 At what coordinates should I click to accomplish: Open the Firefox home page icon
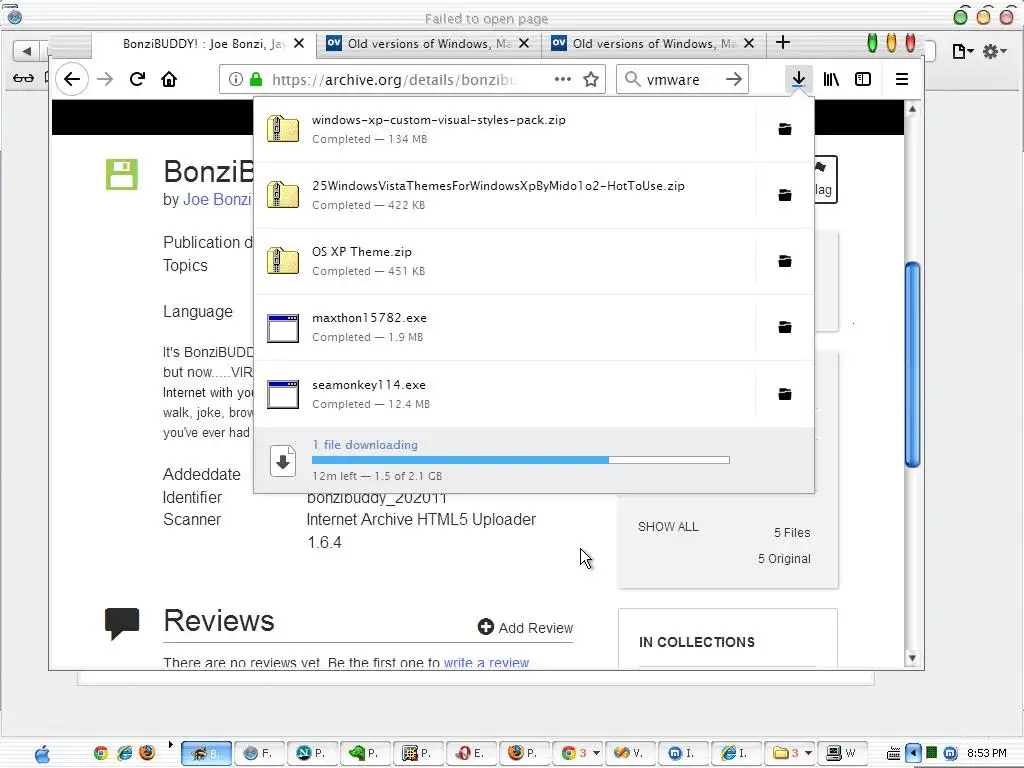pyautogui.click(x=169, y=80)
